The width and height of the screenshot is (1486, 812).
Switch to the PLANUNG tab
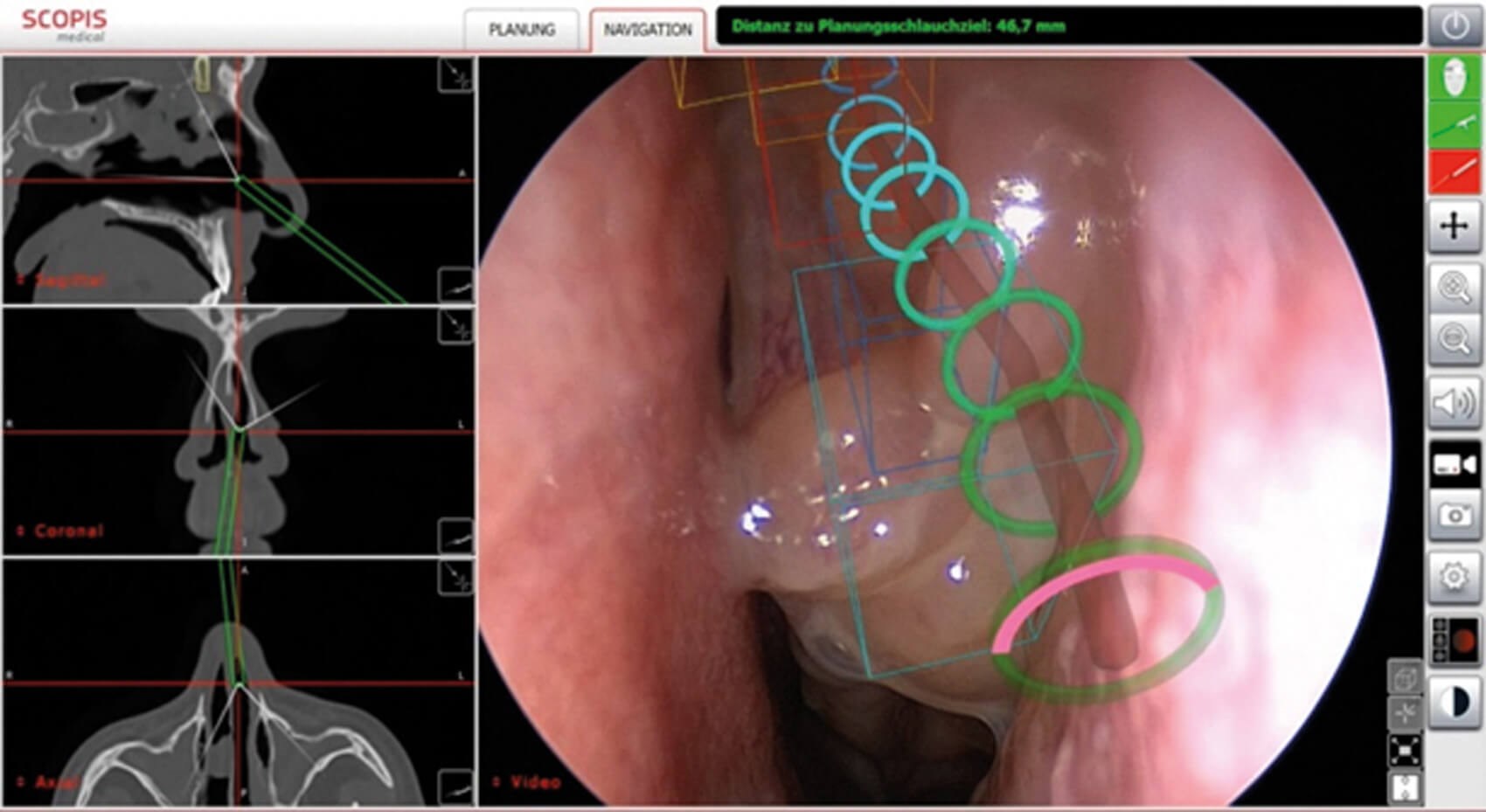(x=522, y=30)
